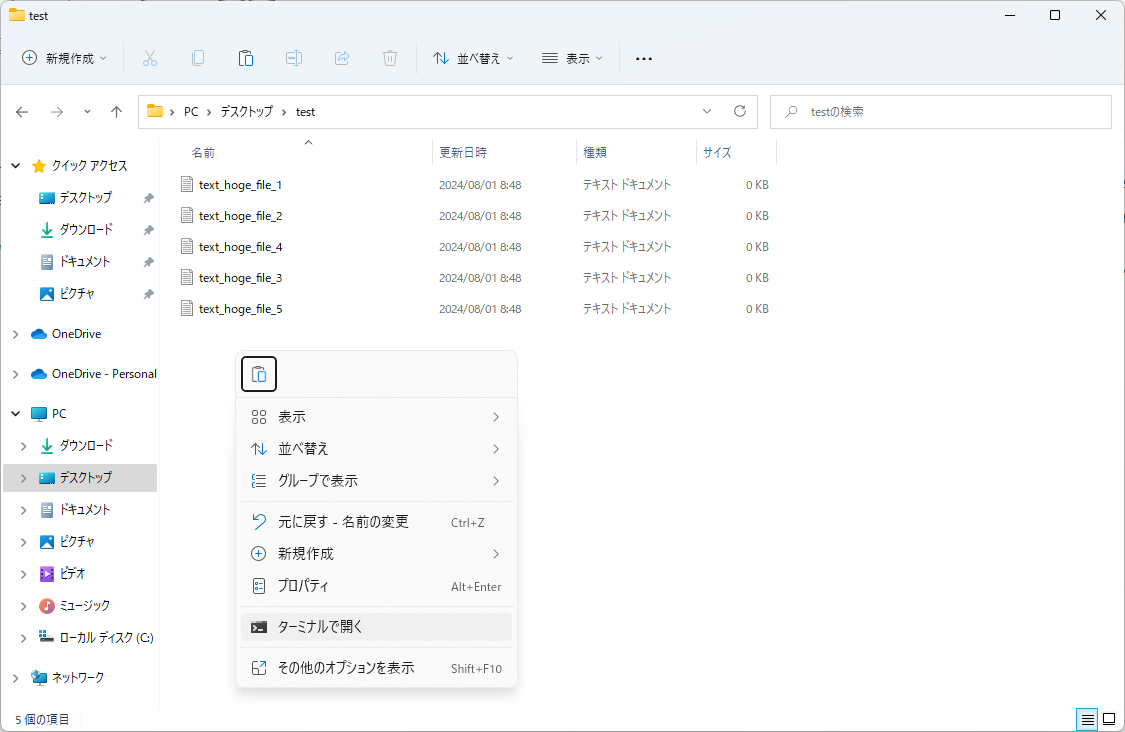Choose プロパティ from the context menu
This screenshot has height=732, width=1125.
click(376, 586)
